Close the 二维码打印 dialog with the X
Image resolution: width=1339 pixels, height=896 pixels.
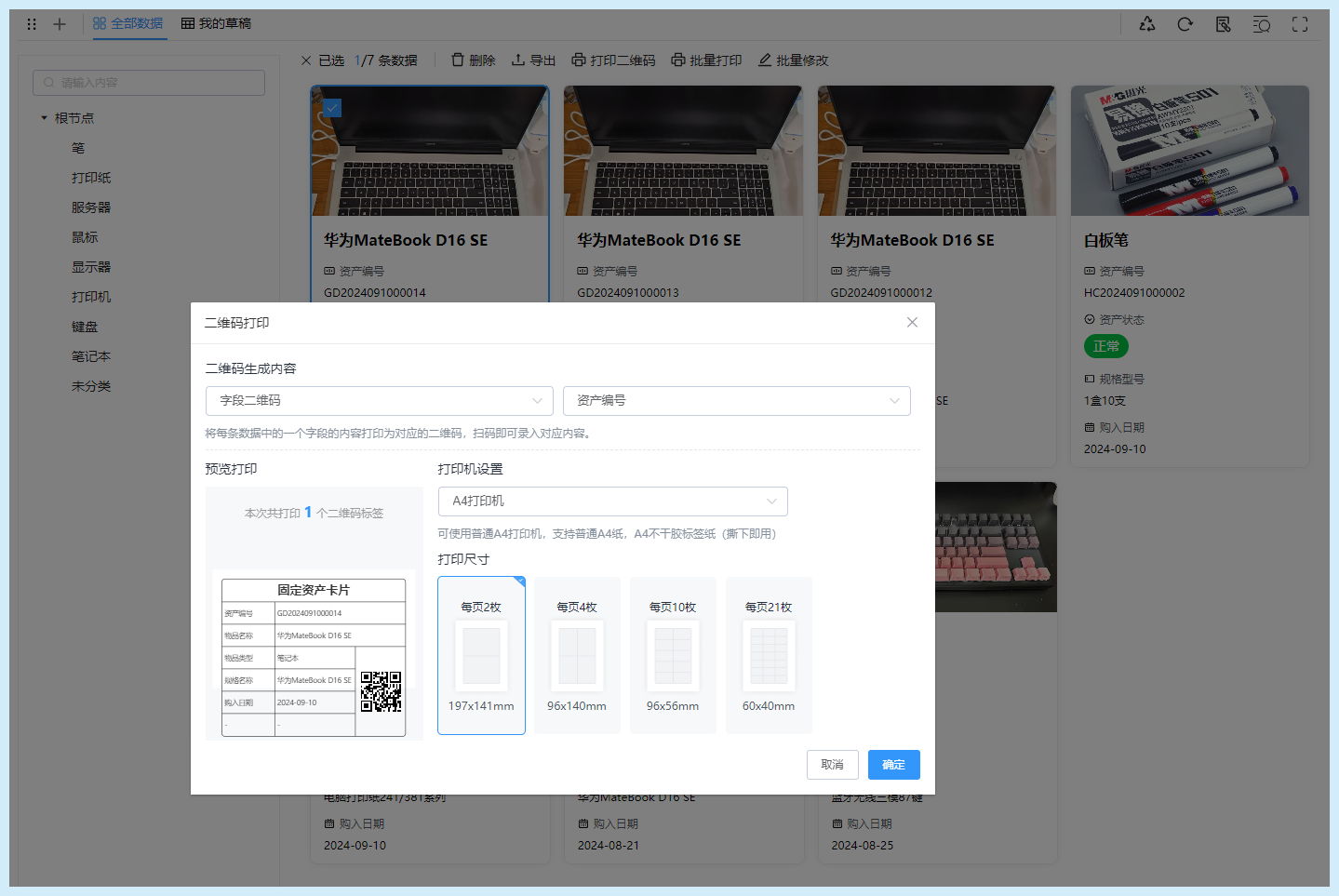pos(912,322)
